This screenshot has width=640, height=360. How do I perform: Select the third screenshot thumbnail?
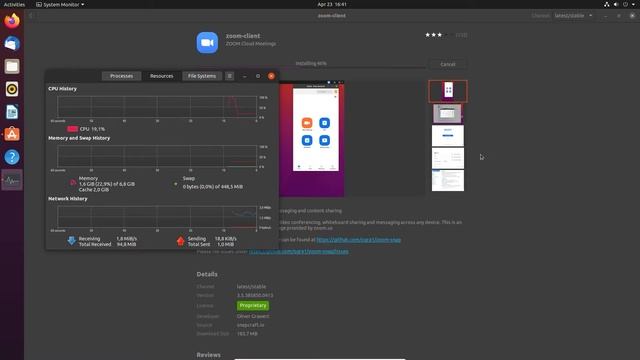pos(448,136)
